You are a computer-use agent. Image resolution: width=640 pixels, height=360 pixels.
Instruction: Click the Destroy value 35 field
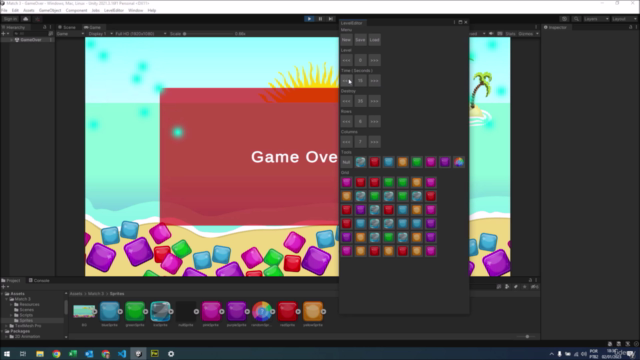tap(360, 101)
